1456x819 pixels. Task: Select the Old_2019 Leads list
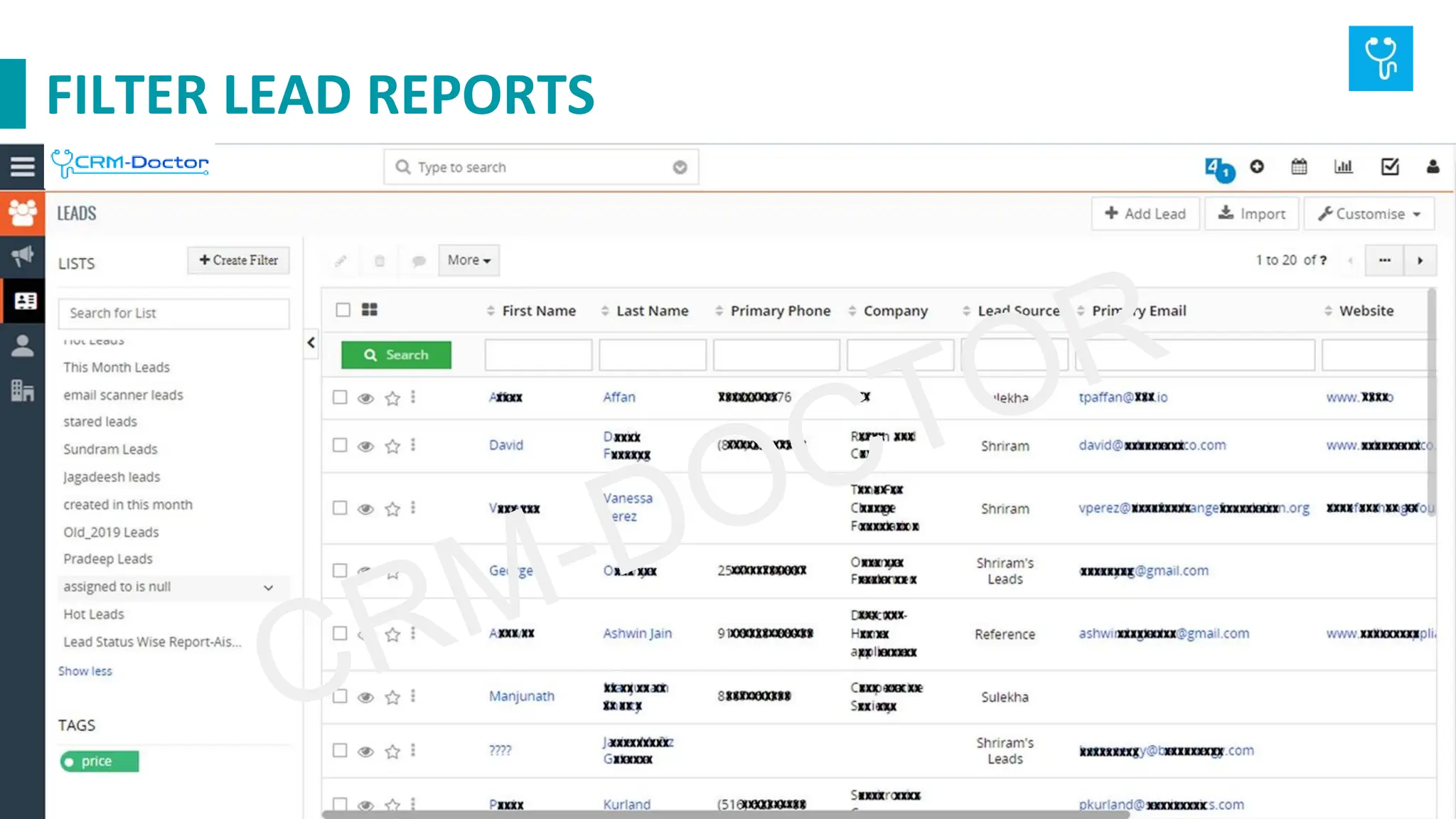pyautogui.click(x=111, y=532)
